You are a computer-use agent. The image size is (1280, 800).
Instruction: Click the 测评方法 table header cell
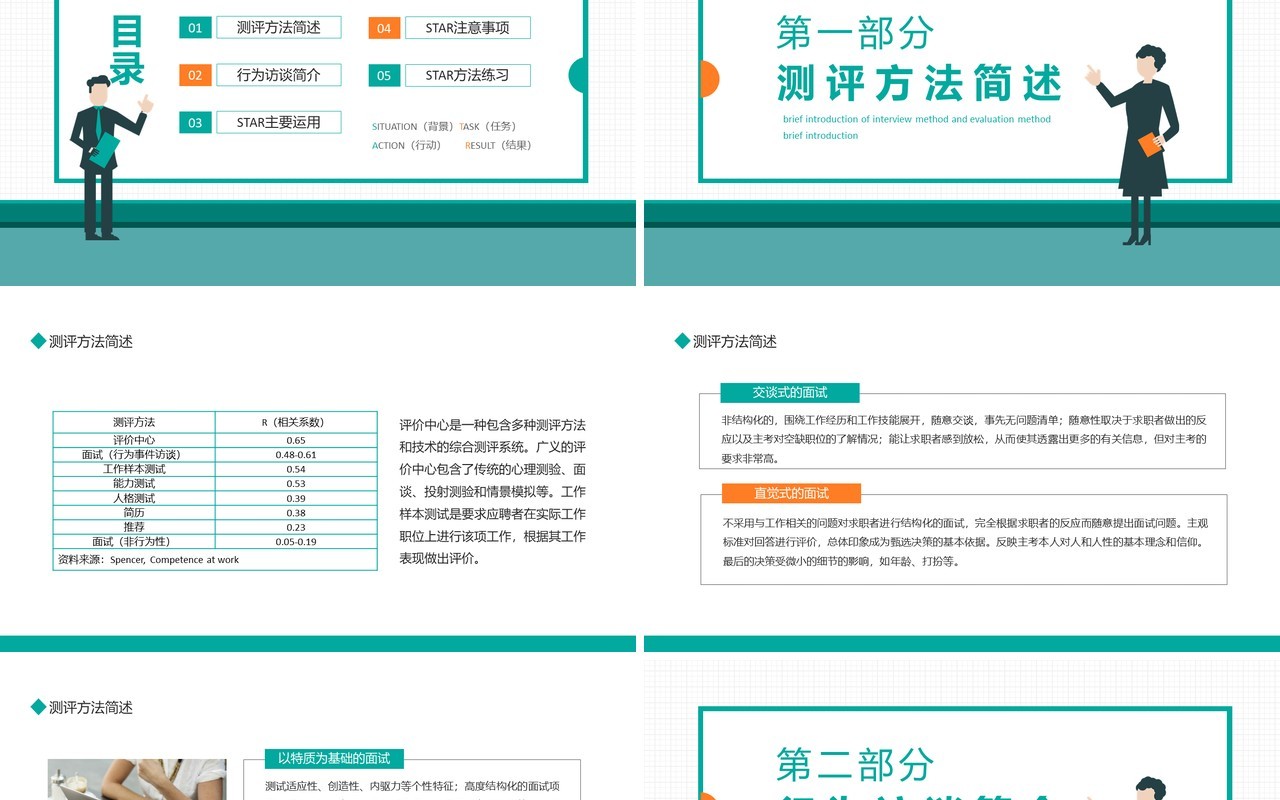[x=134, y=422]
